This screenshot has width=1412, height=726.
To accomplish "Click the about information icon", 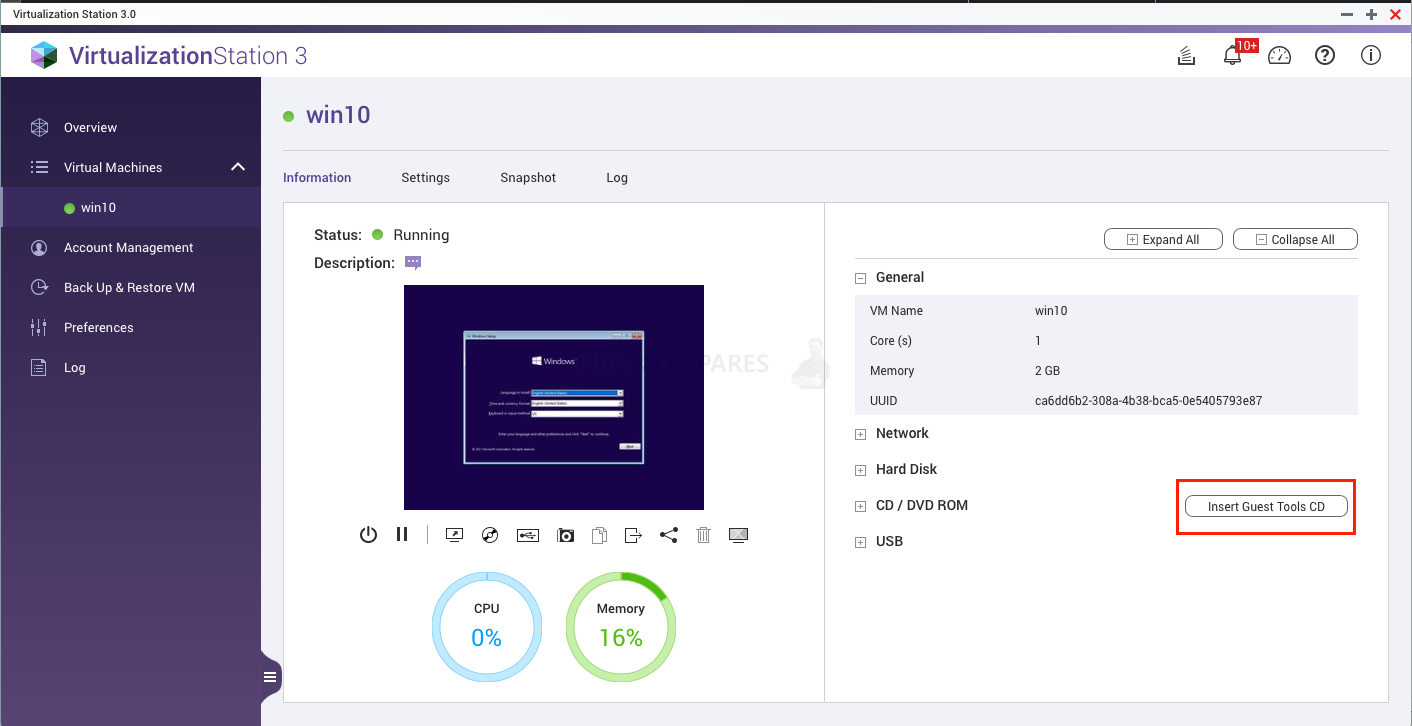I will click(x=1371, y=56).
